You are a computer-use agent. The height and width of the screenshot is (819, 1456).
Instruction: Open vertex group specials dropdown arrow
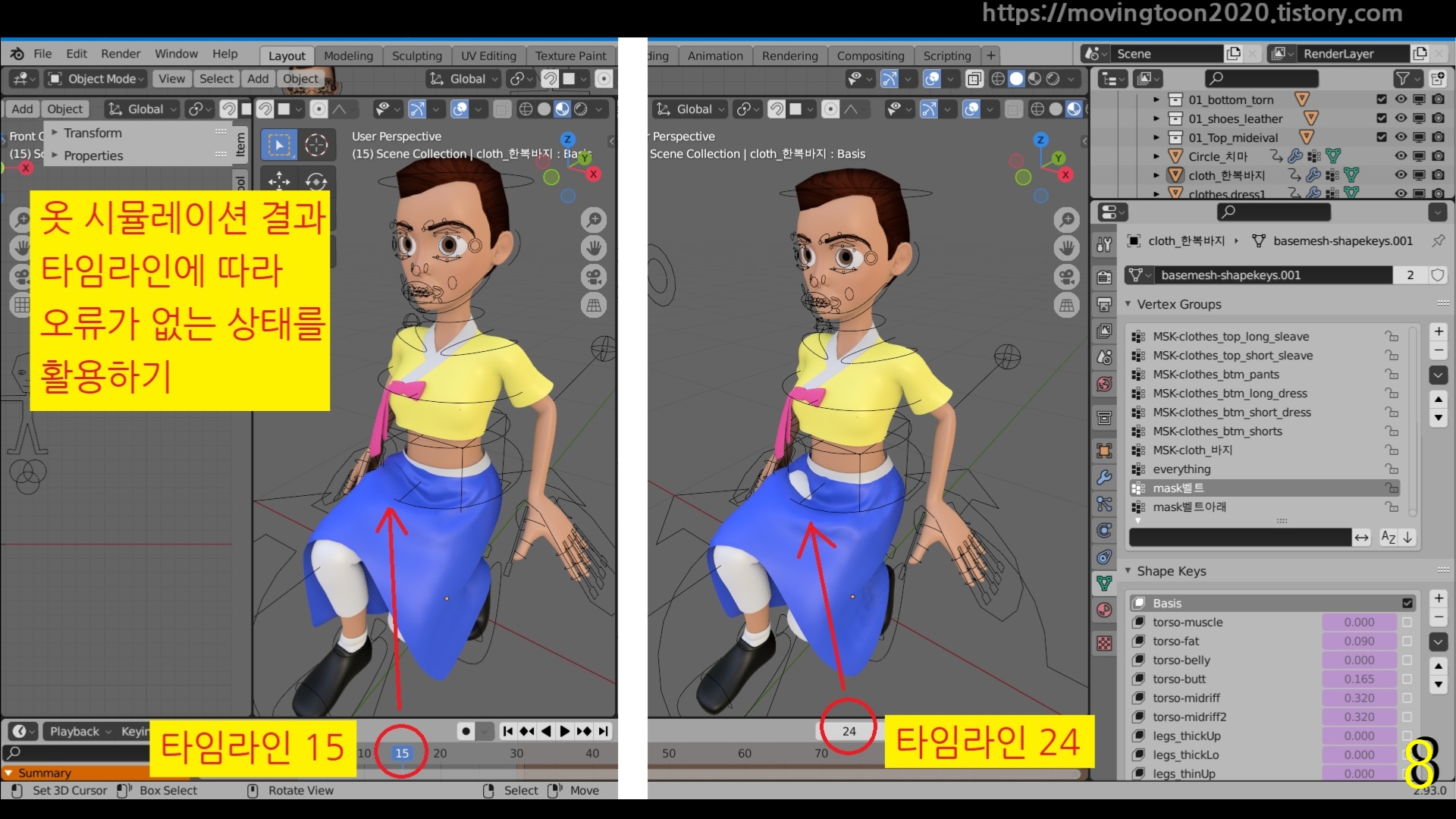tap(1439, 375)
